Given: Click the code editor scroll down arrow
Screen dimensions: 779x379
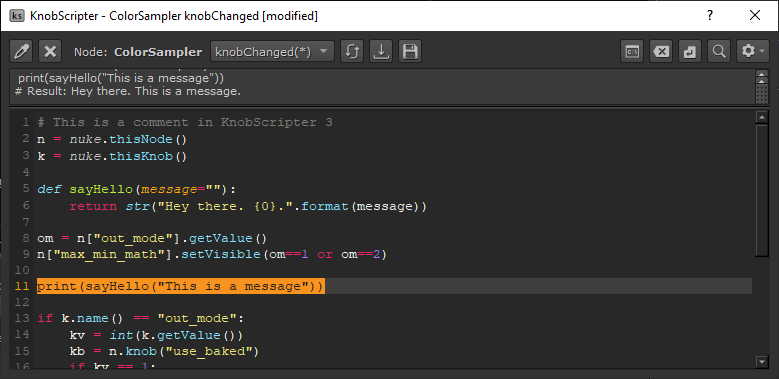Looking at the screenshot, I should click(762, 362).
